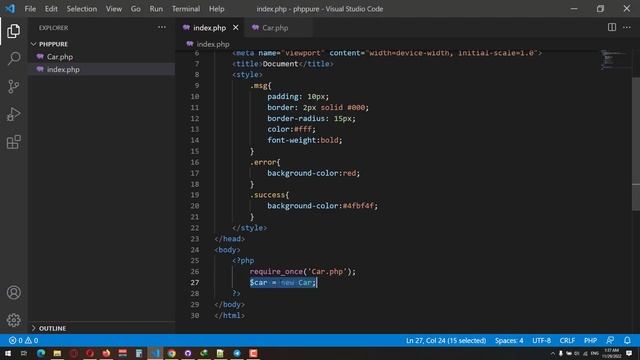This screenshot has height=360, width=640.
Task: Open editor More Actions ellipsis
Action: [627, 27]
